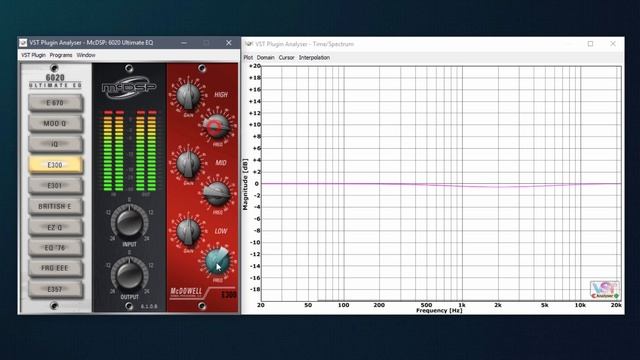Open the Domain menu
This screenshot has width=640, height=360.
tap(265, 58)
